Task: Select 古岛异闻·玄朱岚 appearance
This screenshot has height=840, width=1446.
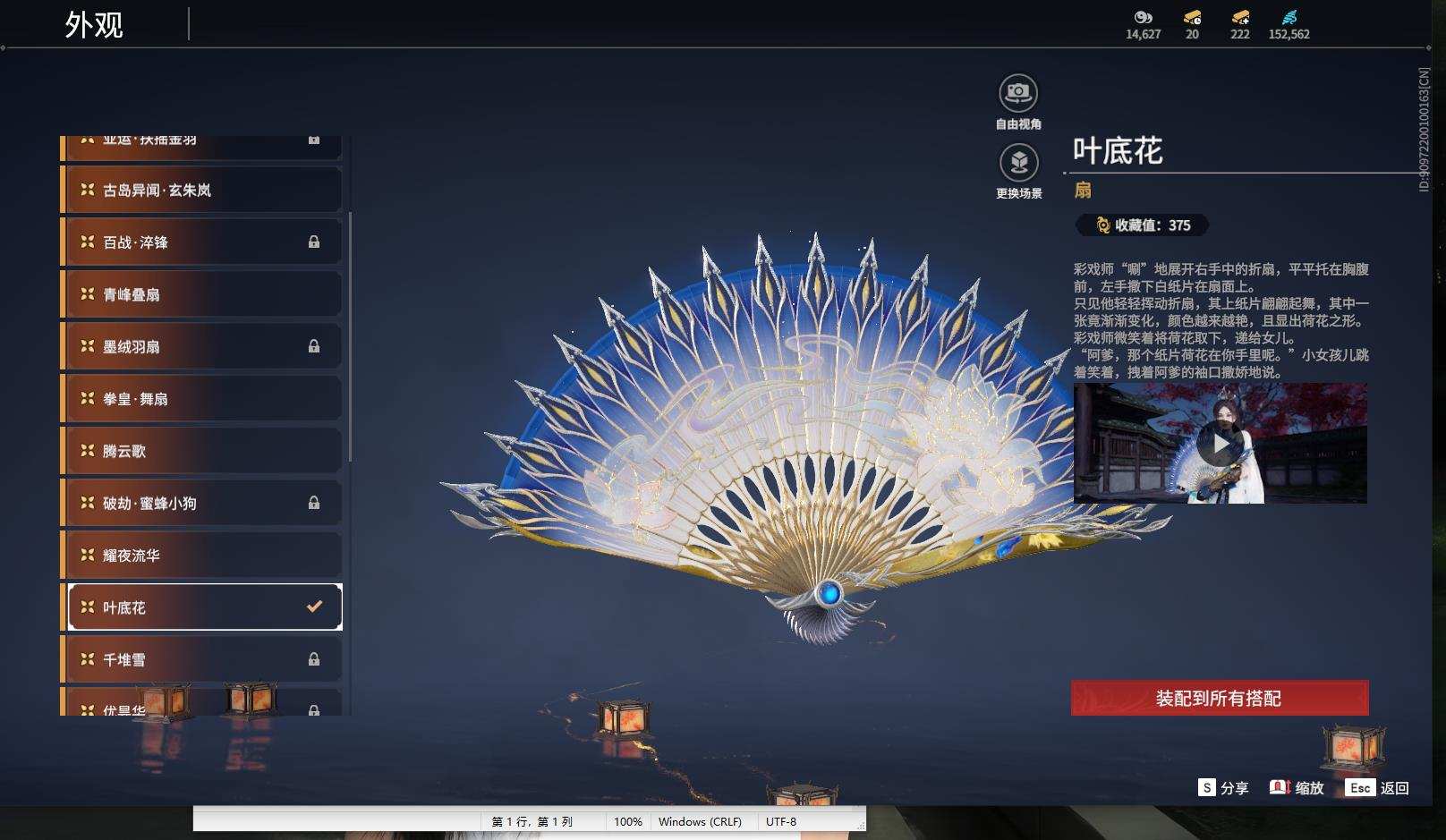Action: click(201, 190)
